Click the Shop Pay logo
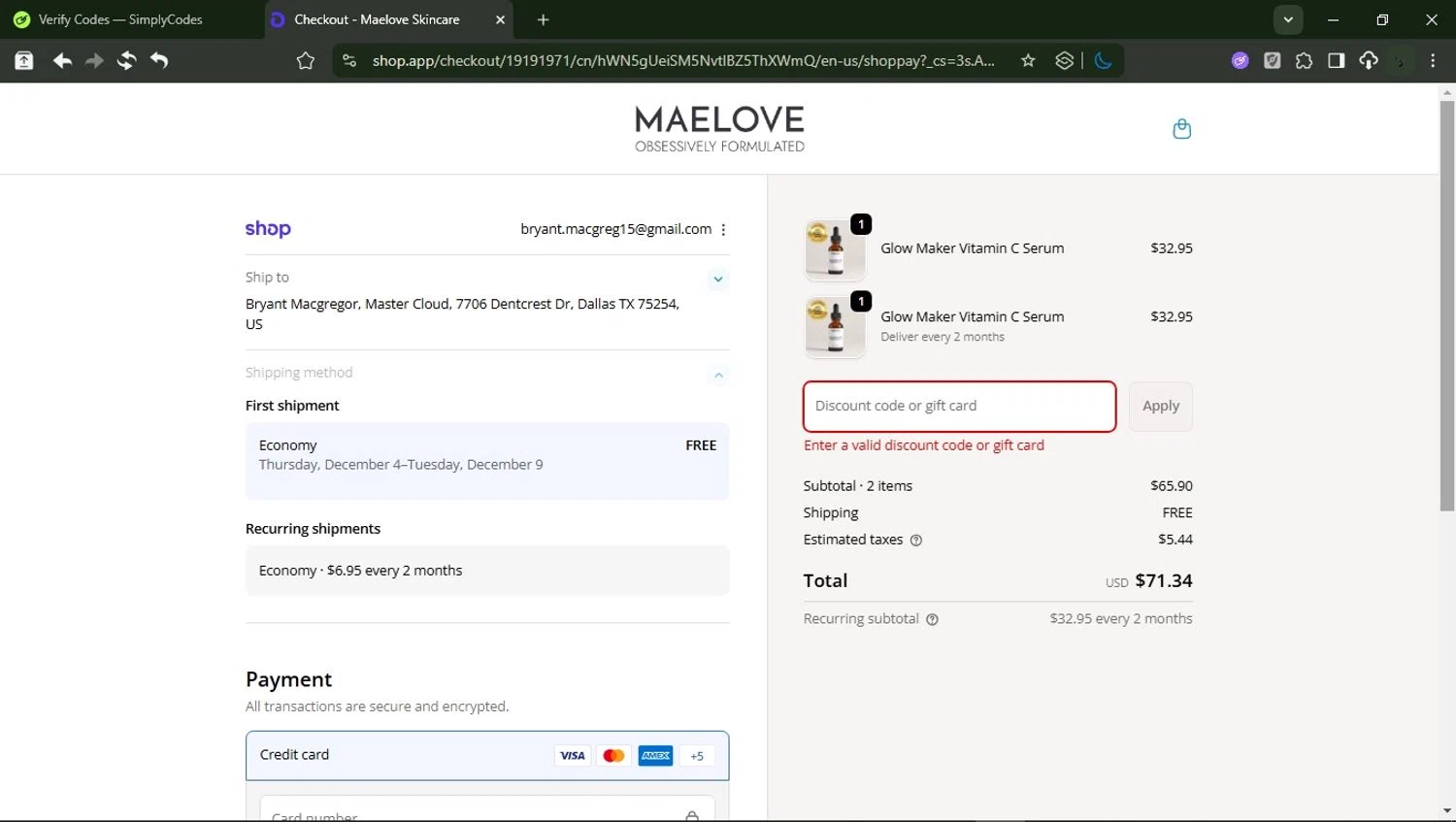This screenshot has width=1456, height=822. pyautogui.click(x=268, y=229)
